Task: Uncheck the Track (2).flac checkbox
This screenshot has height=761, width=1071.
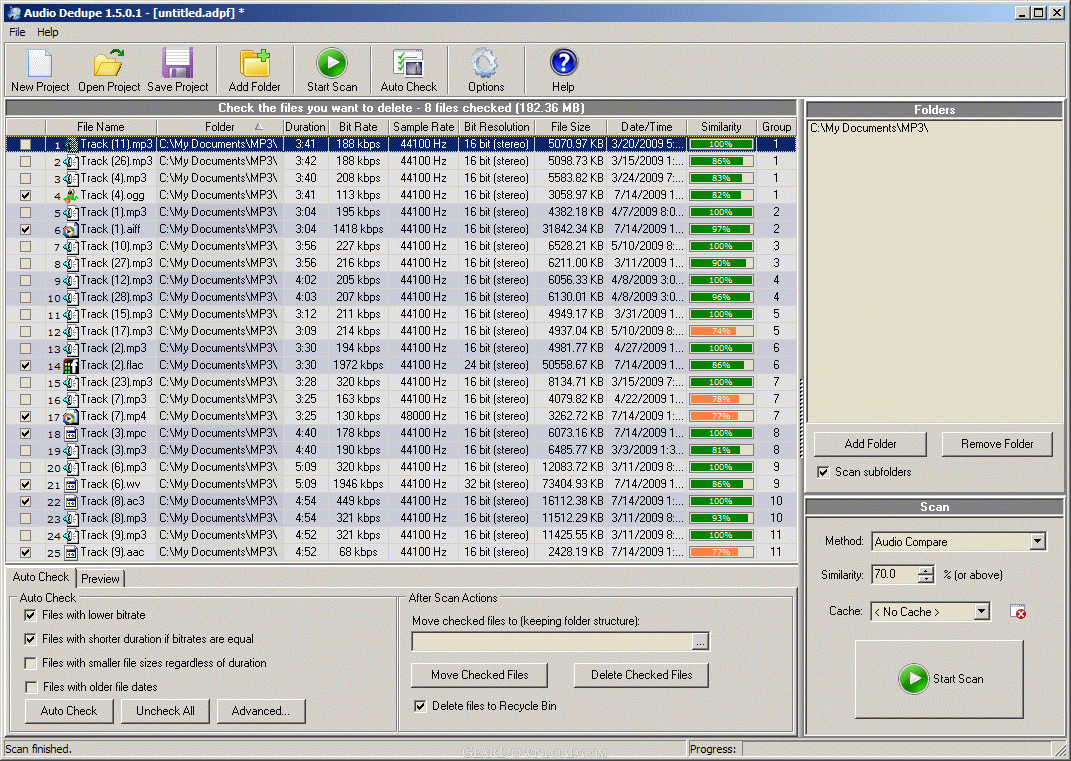Action: coord(25,365)
